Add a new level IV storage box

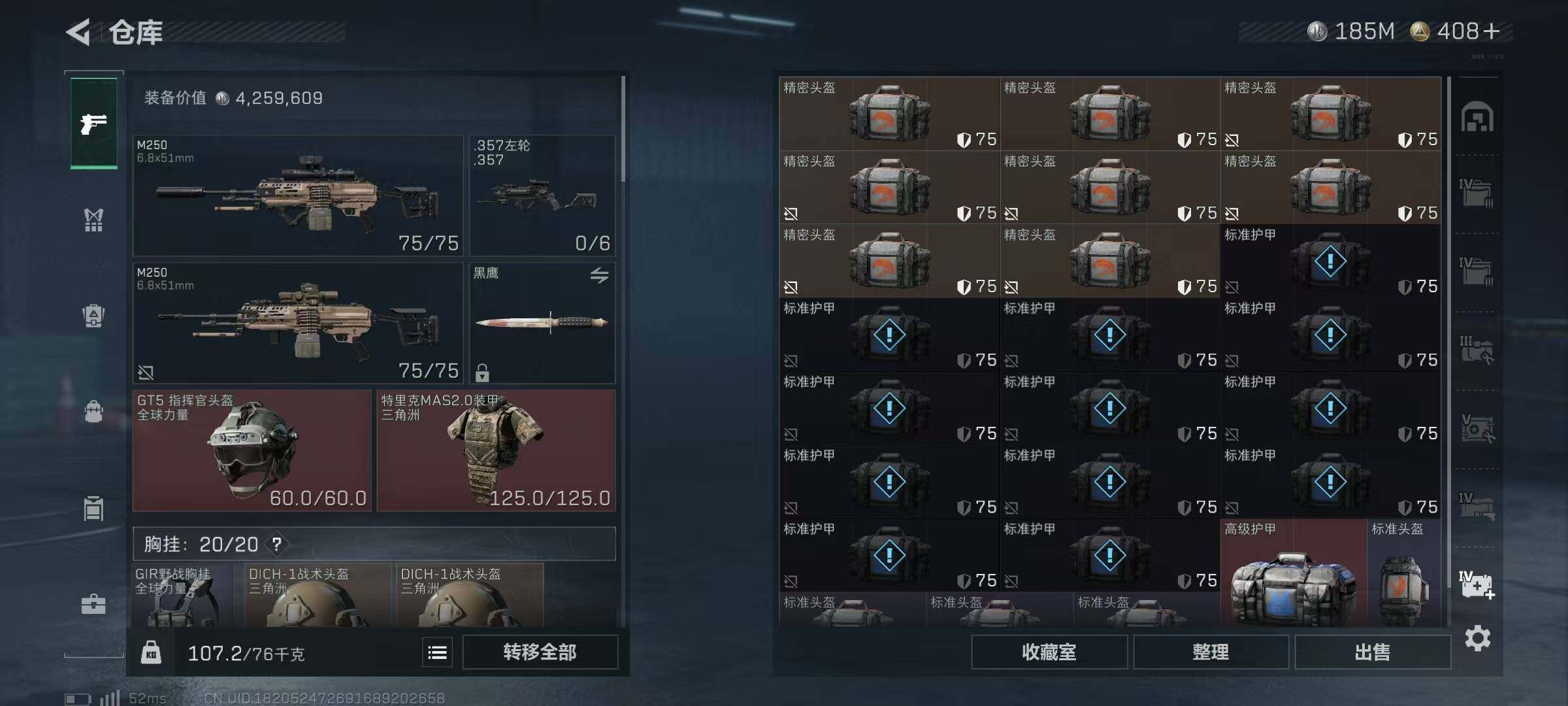pos(1477,584)
